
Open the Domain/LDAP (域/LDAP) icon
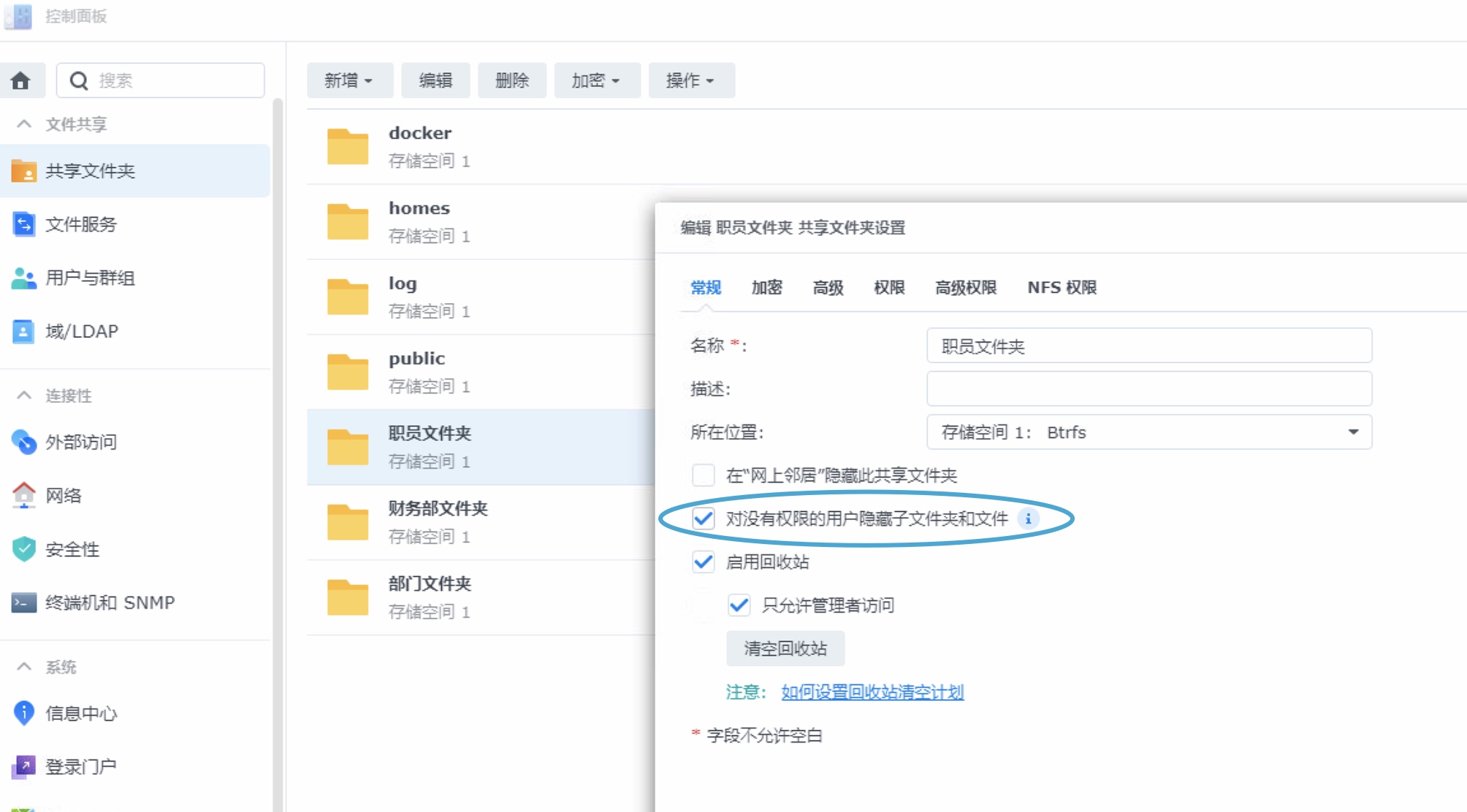click(23, 332)
